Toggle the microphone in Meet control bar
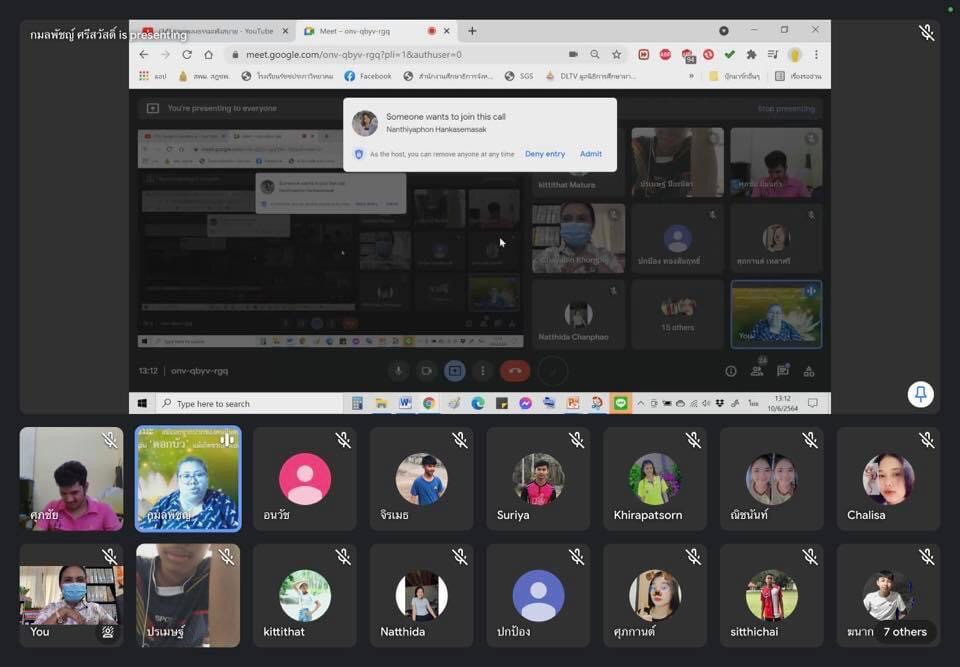960x667 pixels. click(x=398, y=371)
